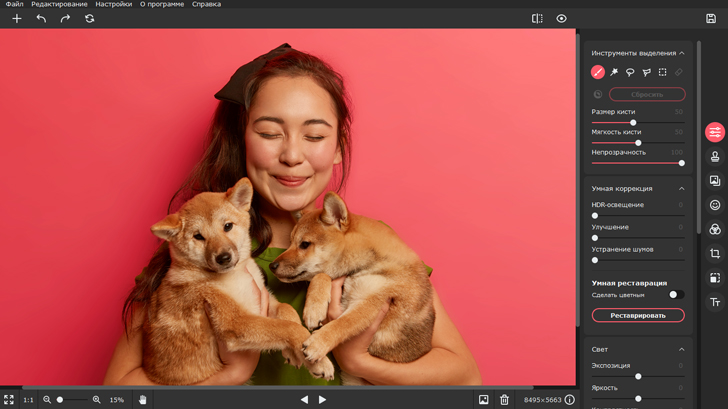Viewport: 728px width, 409px height.
Task: Select the brush selection tool
Action: point(598,72)
